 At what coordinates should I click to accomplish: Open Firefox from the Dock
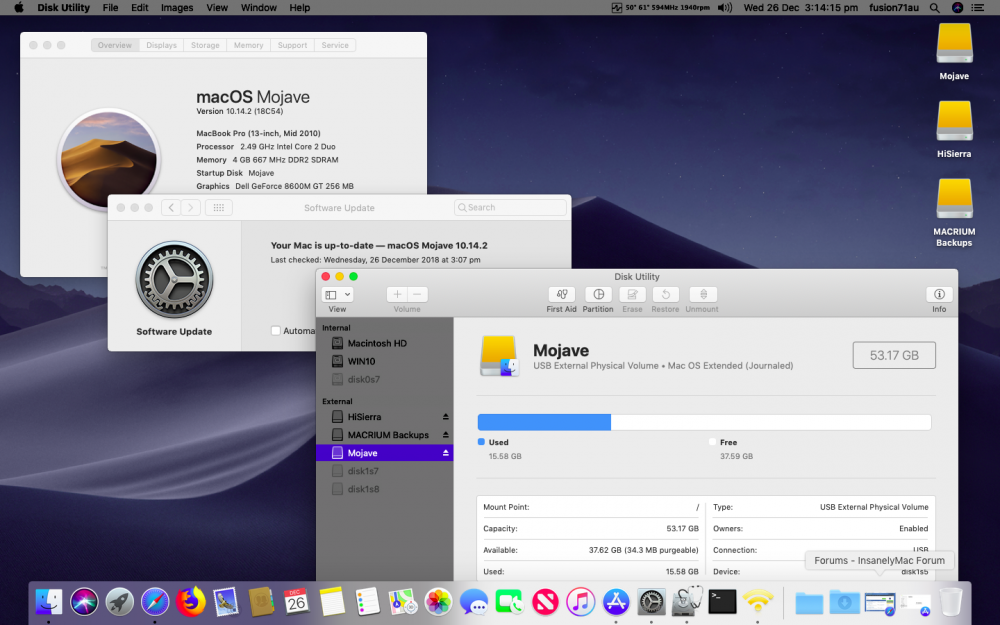[x=191, y=601]
